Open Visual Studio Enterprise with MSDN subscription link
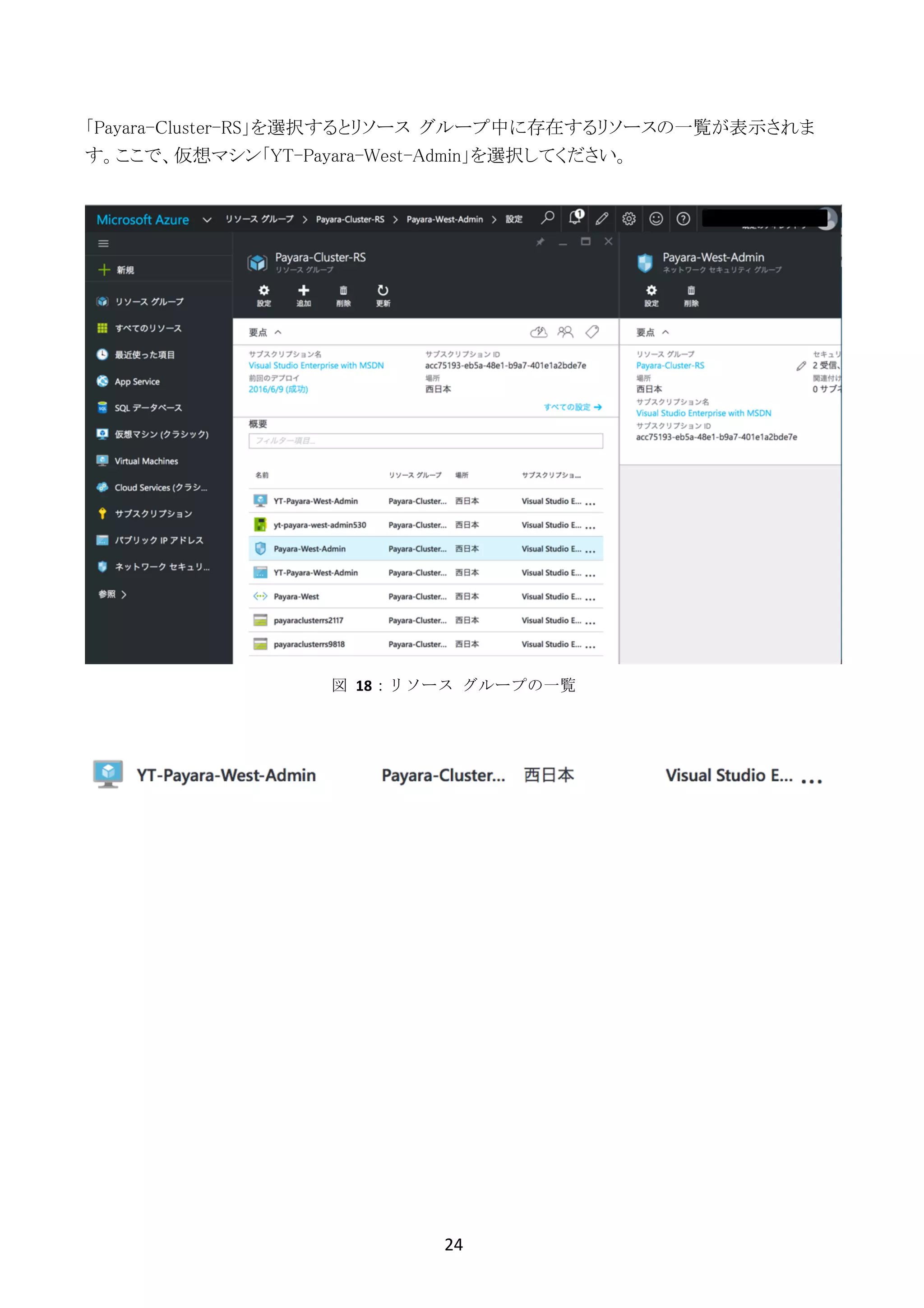 point(316,366)
